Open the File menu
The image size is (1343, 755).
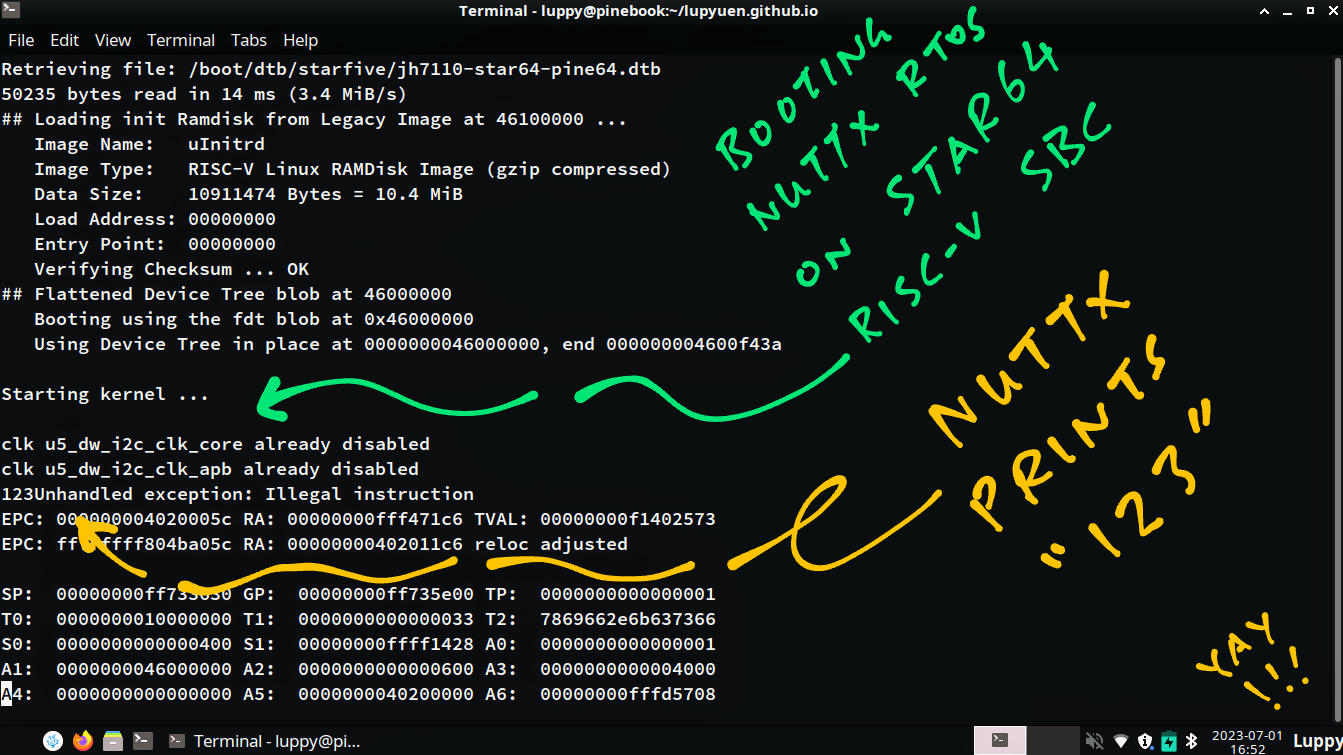click(21, 40)
